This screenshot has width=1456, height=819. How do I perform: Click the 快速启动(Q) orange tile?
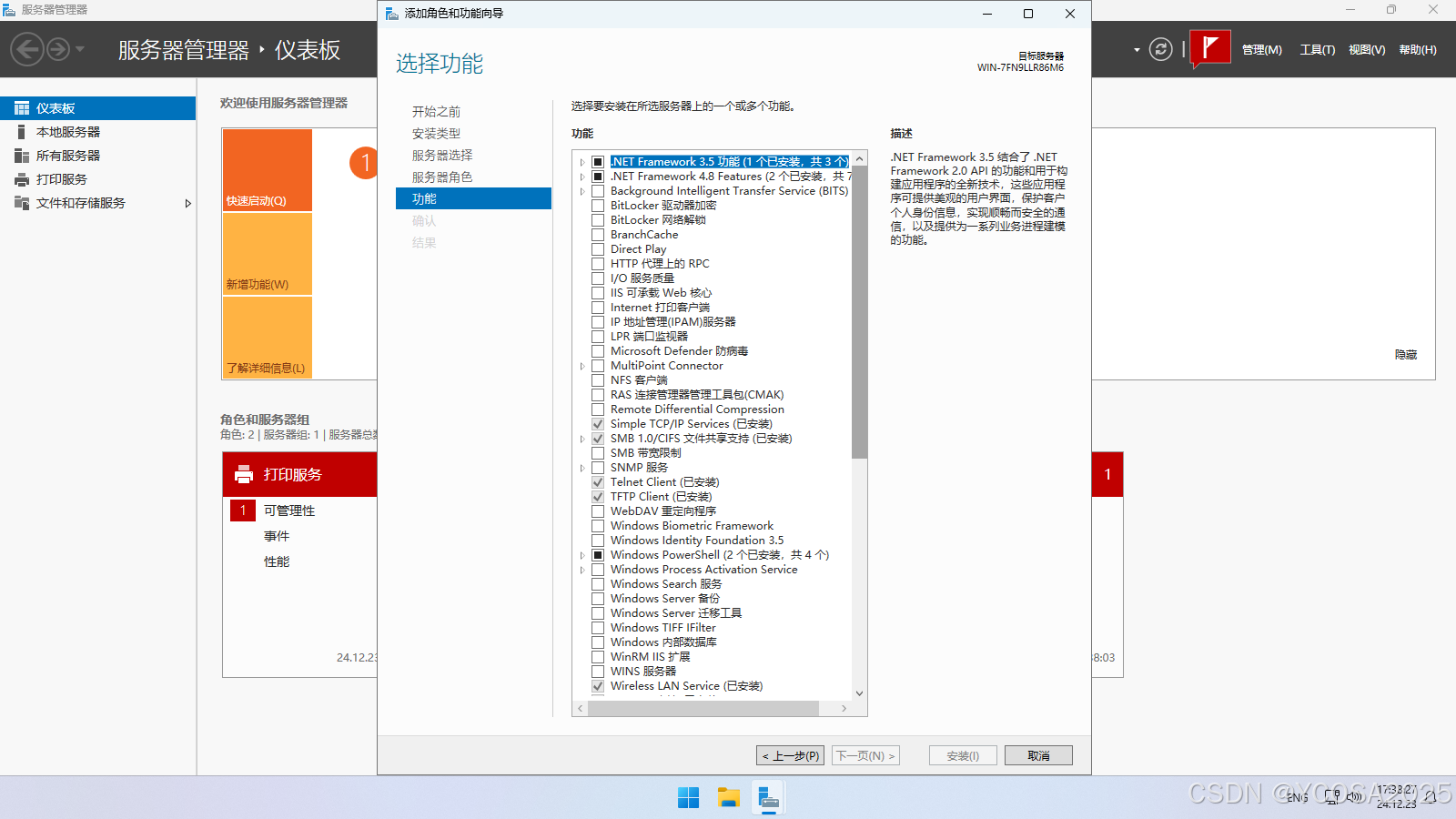tap(268, 170)
